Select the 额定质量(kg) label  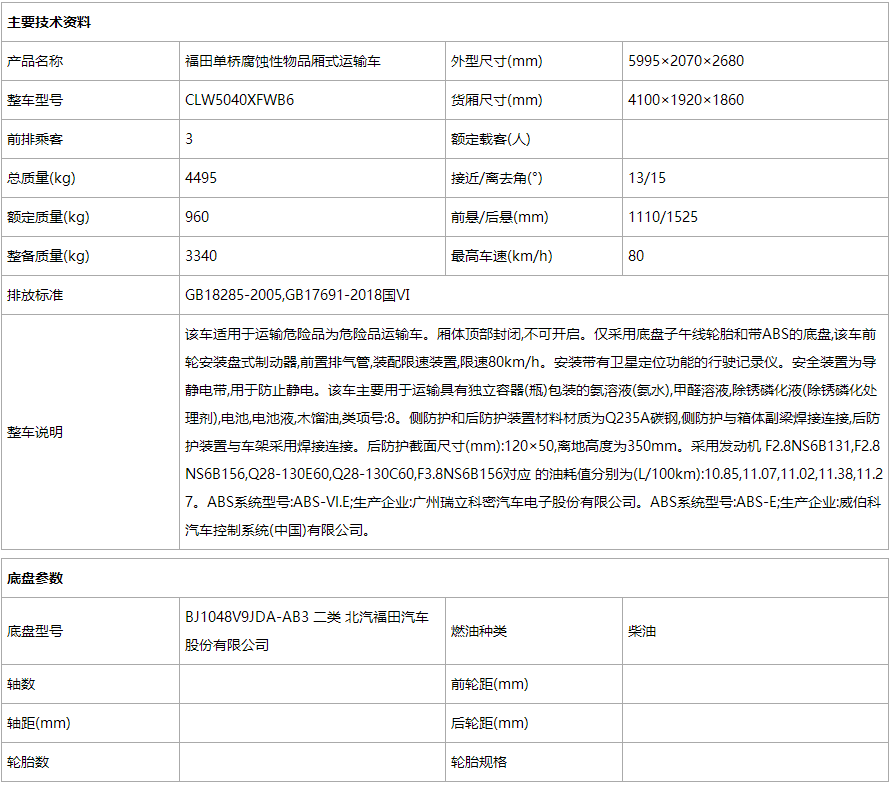click(x=48, y=217)
